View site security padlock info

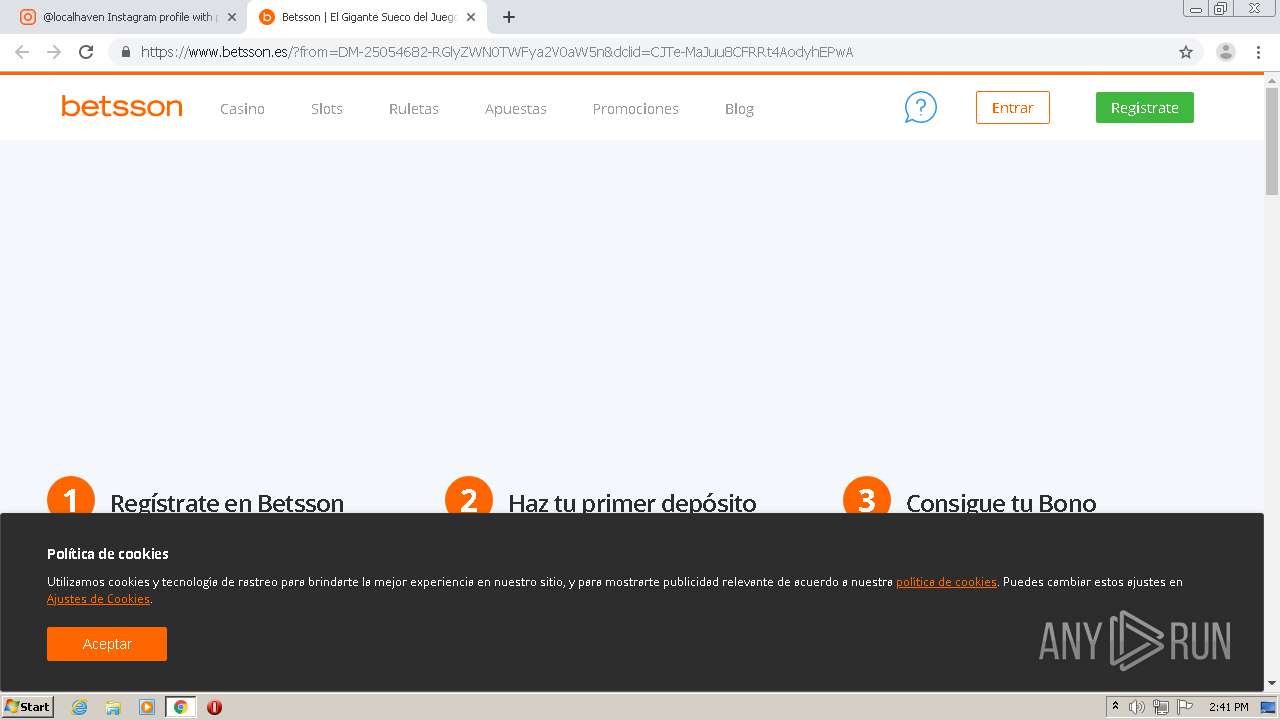pos(126,52)
